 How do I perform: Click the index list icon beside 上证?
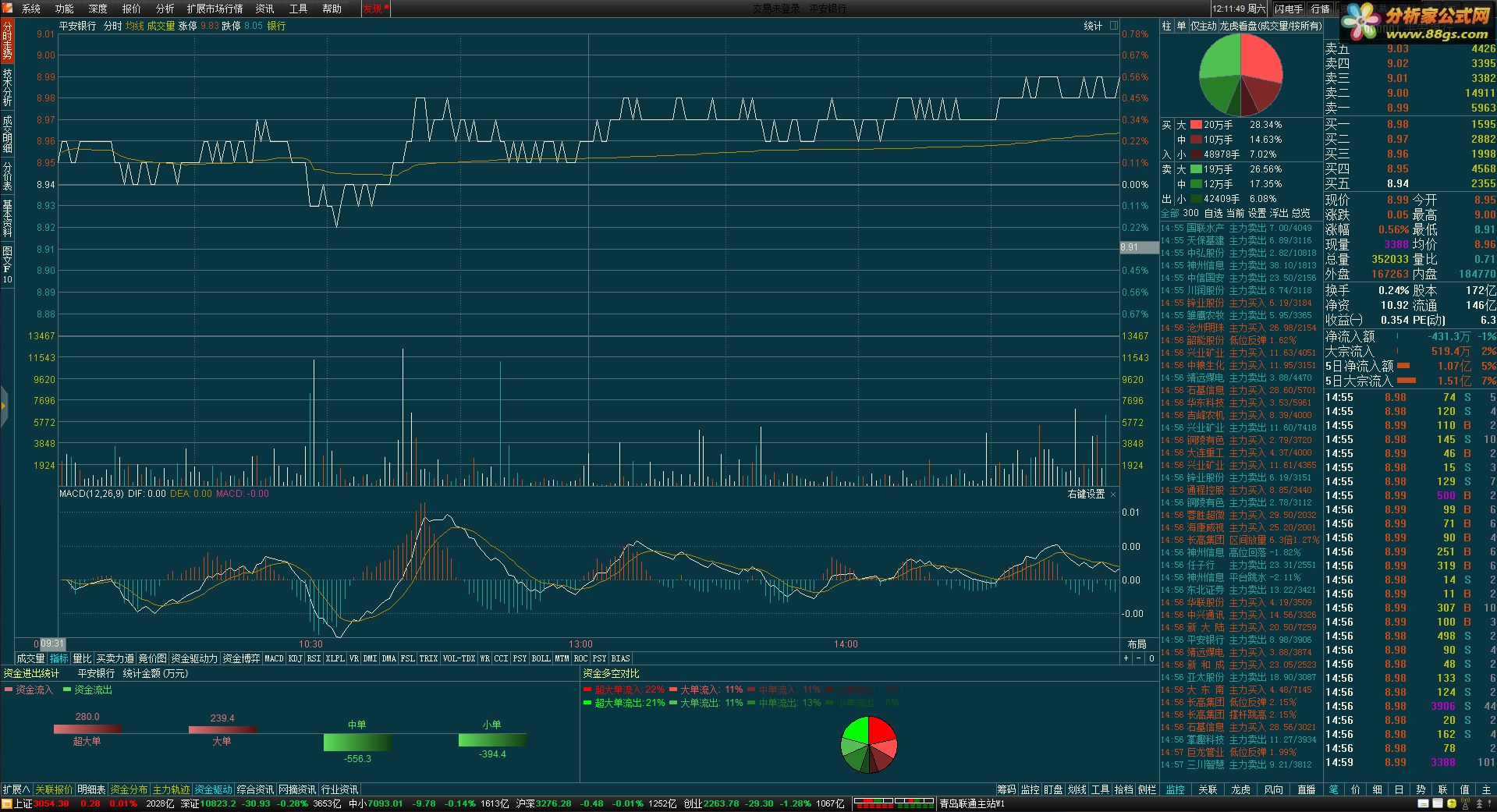click(8, 803)
